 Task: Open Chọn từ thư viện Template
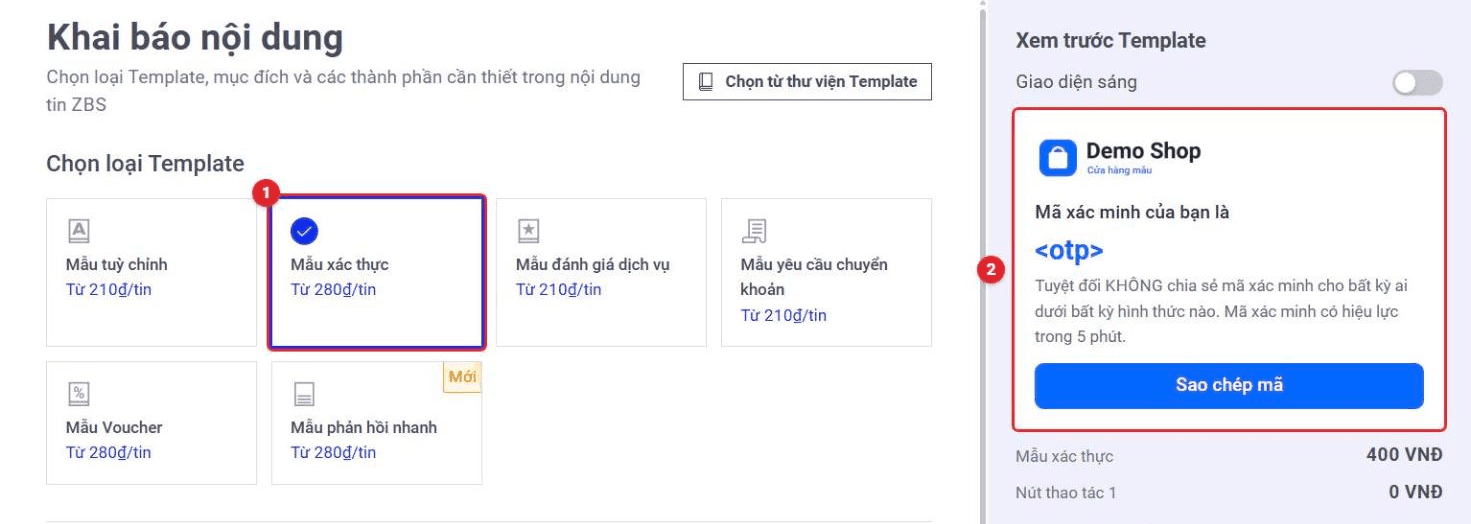coord(807,82)
